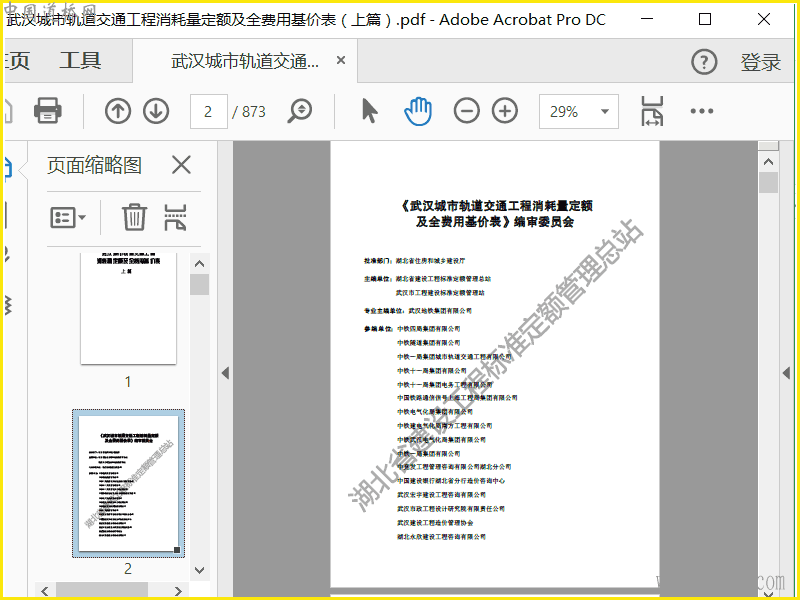Collapse the left navigation pane arrow
This screenshot has height=600, width=800.
tap(226, 373)
